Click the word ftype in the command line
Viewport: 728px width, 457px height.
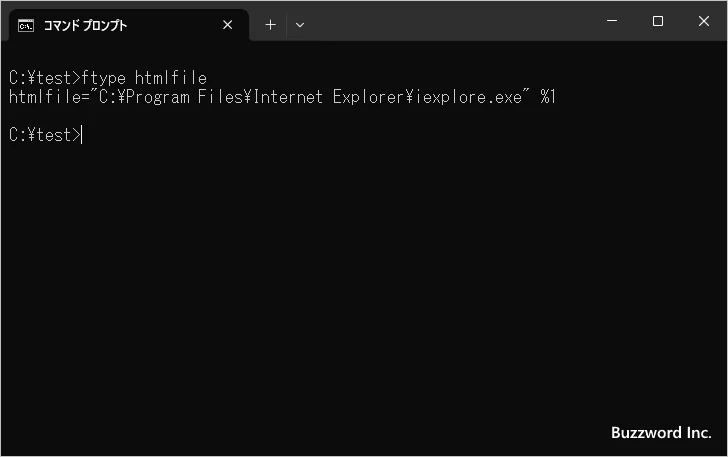104,78
